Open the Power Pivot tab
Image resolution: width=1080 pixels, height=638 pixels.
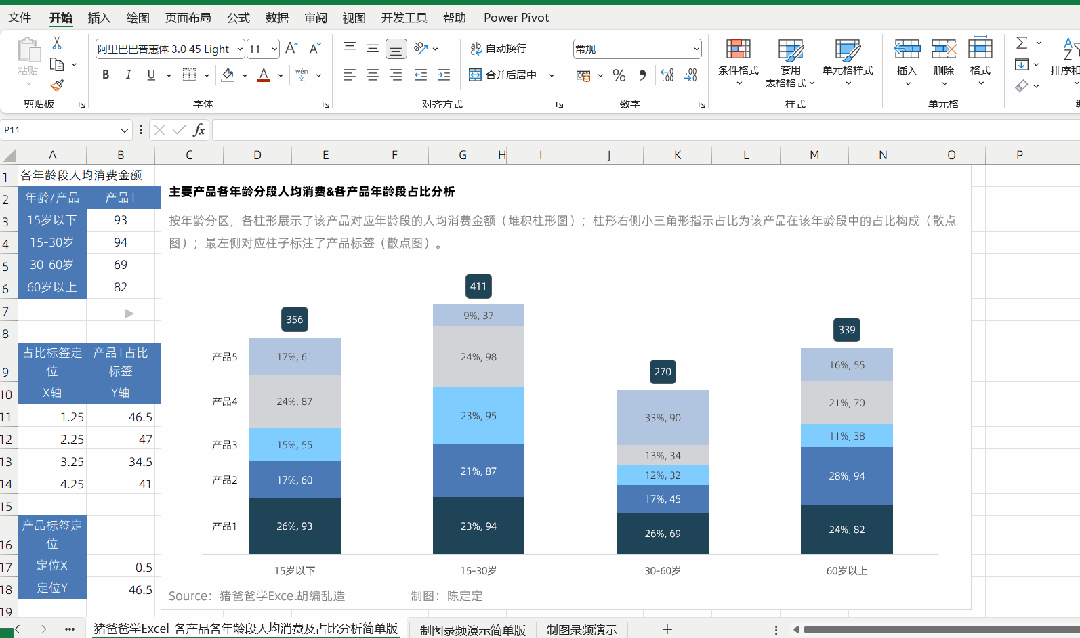click(517, 18)
